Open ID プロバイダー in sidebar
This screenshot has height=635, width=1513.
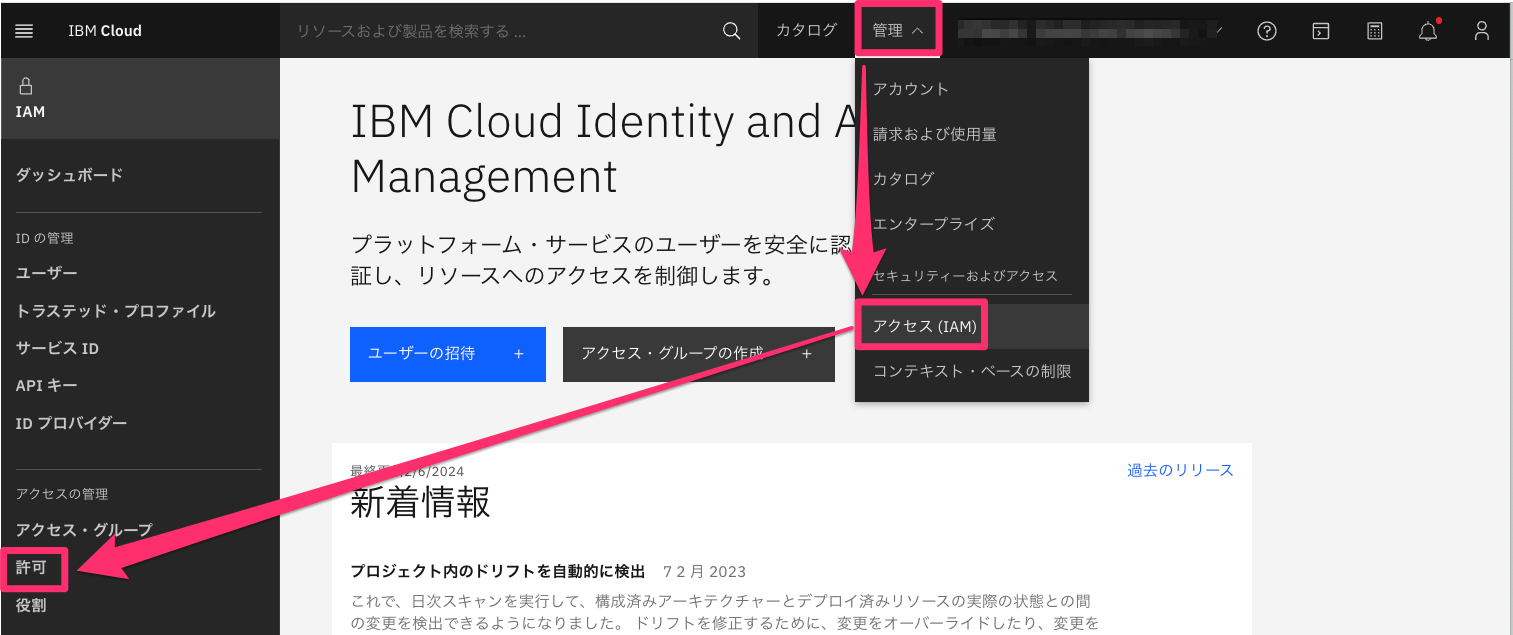pos(71,423)
